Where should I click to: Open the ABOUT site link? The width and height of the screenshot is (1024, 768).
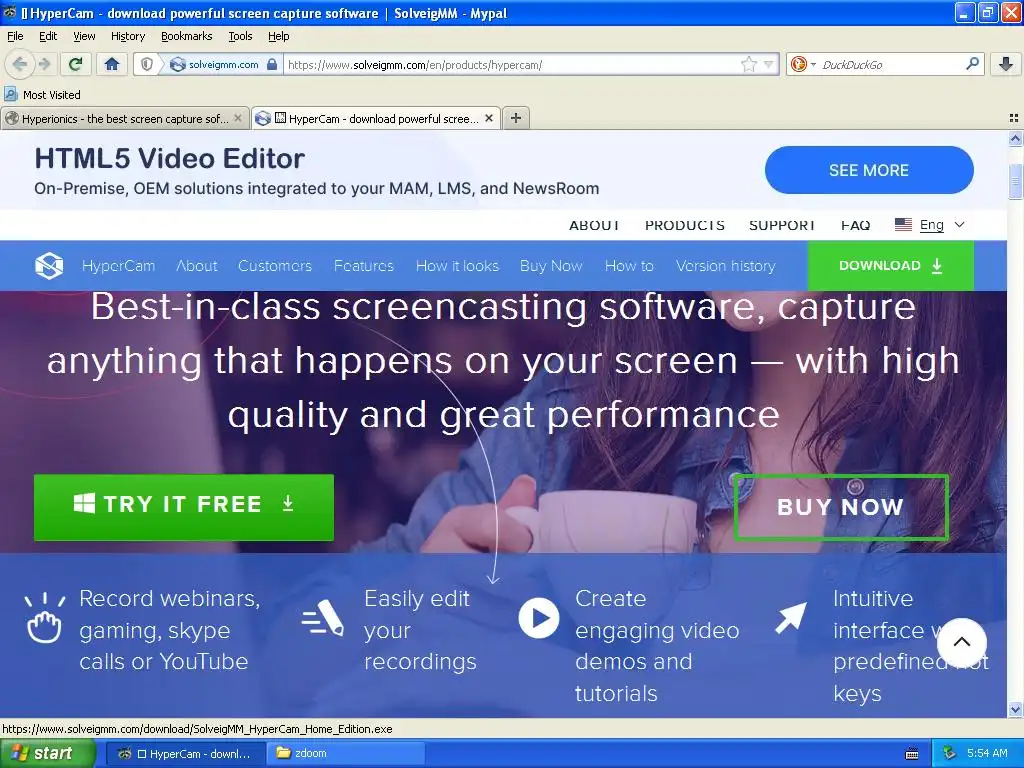[594, 225]
